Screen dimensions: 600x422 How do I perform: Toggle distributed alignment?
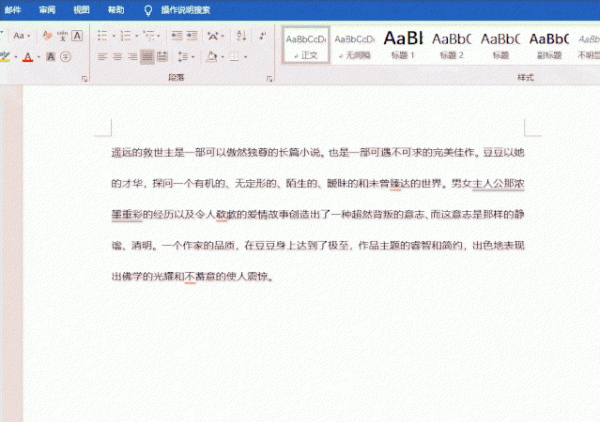pos(162,57)
